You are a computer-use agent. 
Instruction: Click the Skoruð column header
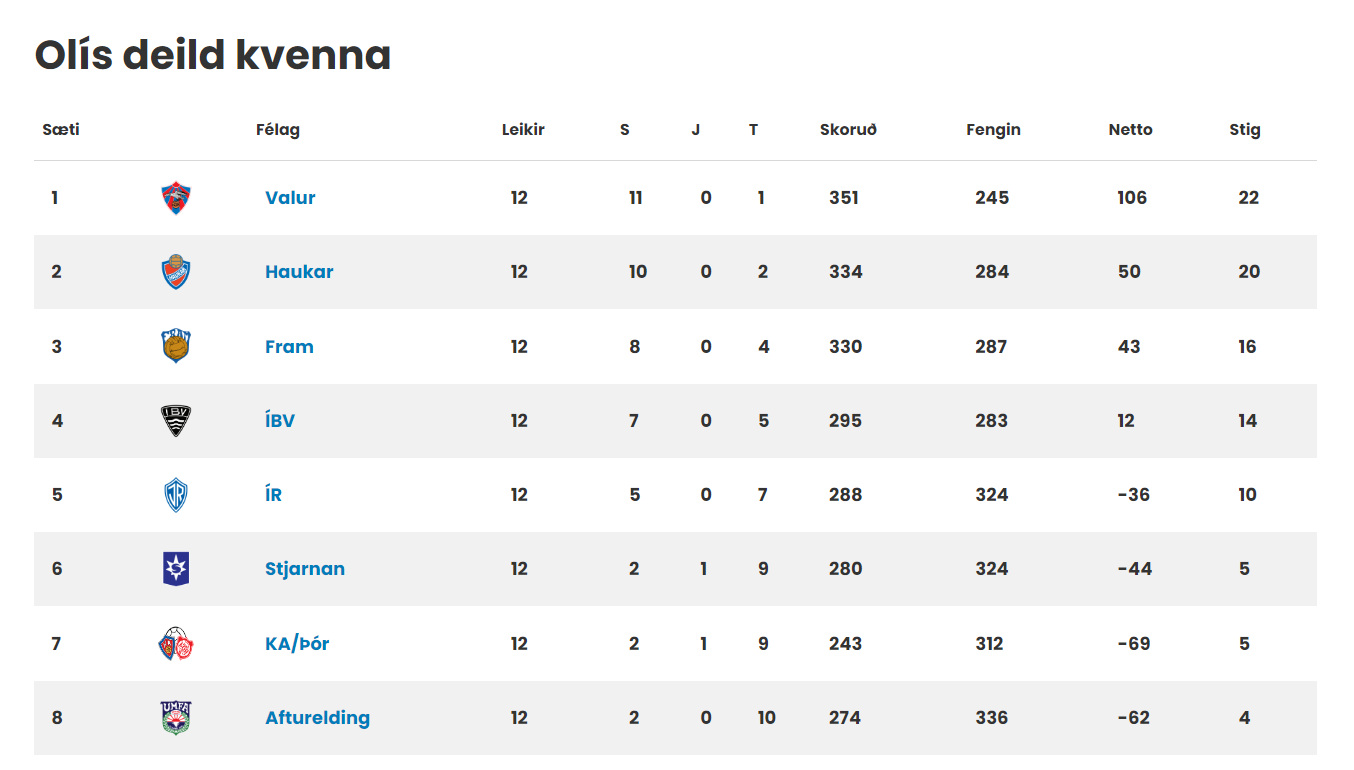[x=848, y=130]
